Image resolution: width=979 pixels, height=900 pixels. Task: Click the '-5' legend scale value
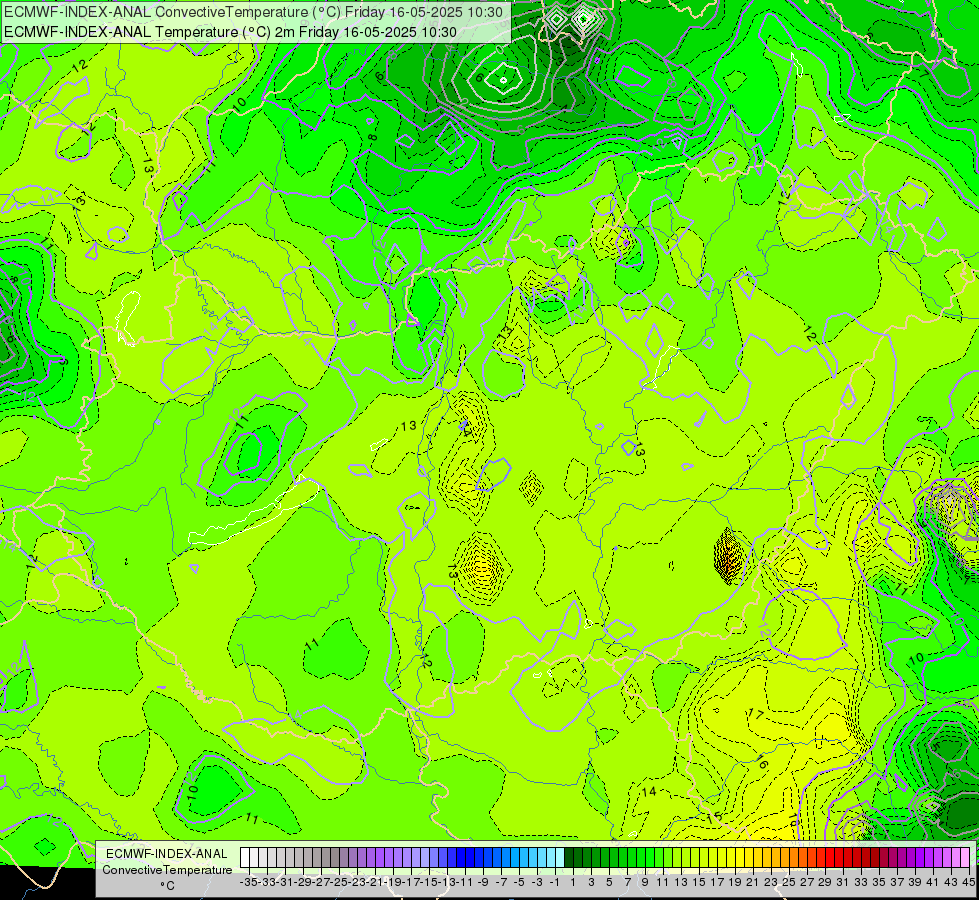pyautogui.click(x=519, y=882)
